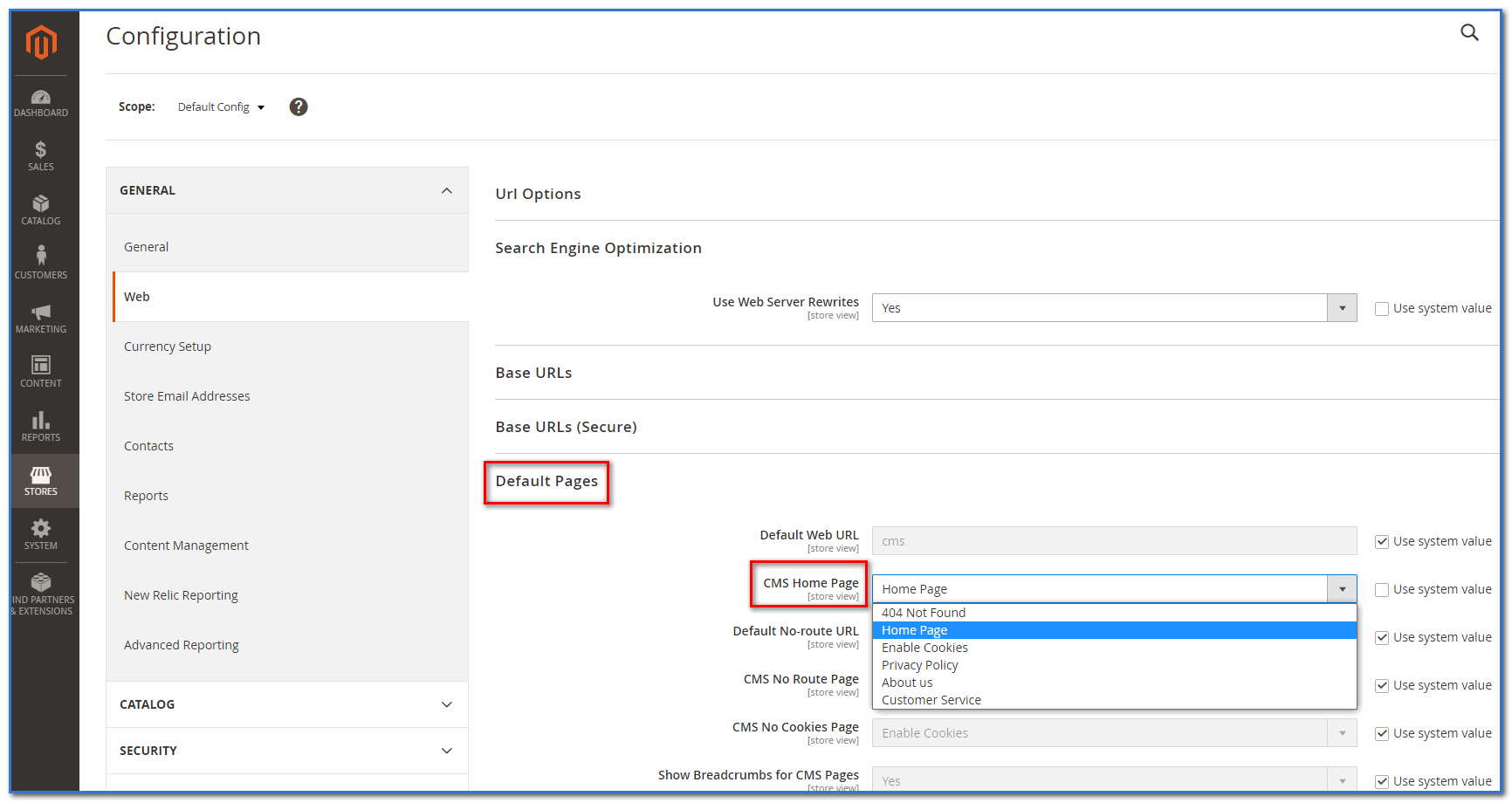Screen dimensions: 1512x803
Task: Toggle Use system value for Web Server Rewrites
Action: tap(1382, 309)
